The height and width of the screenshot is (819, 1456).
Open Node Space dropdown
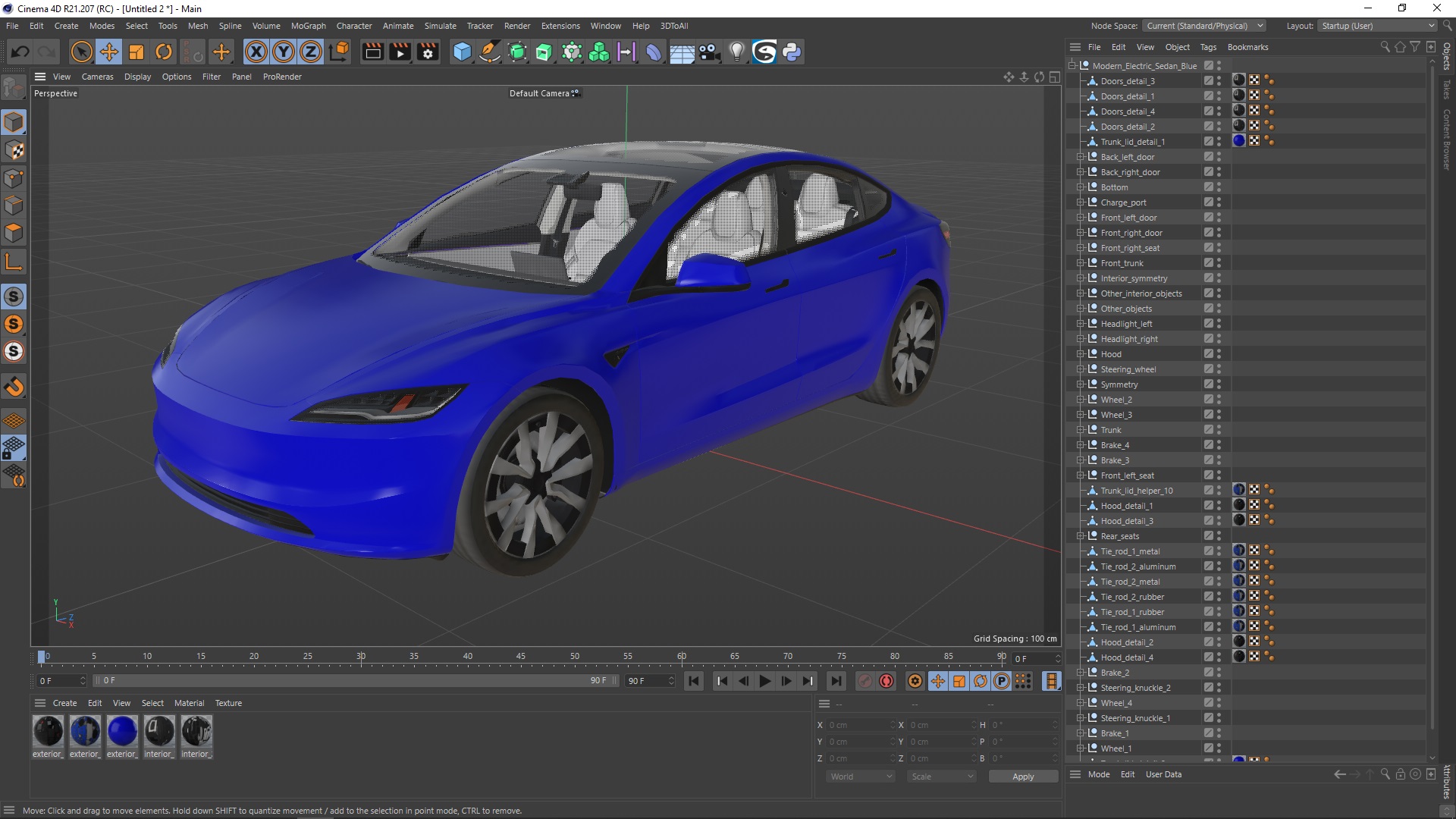(1204, 26)
